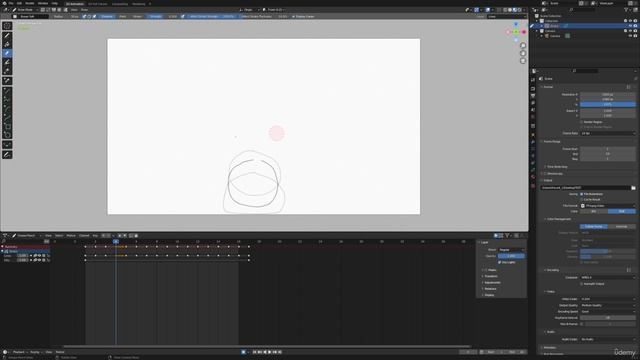Screen dimensions: 640x360
Task: Open the File Format dropdown
Action: click(x=608, y=206)
